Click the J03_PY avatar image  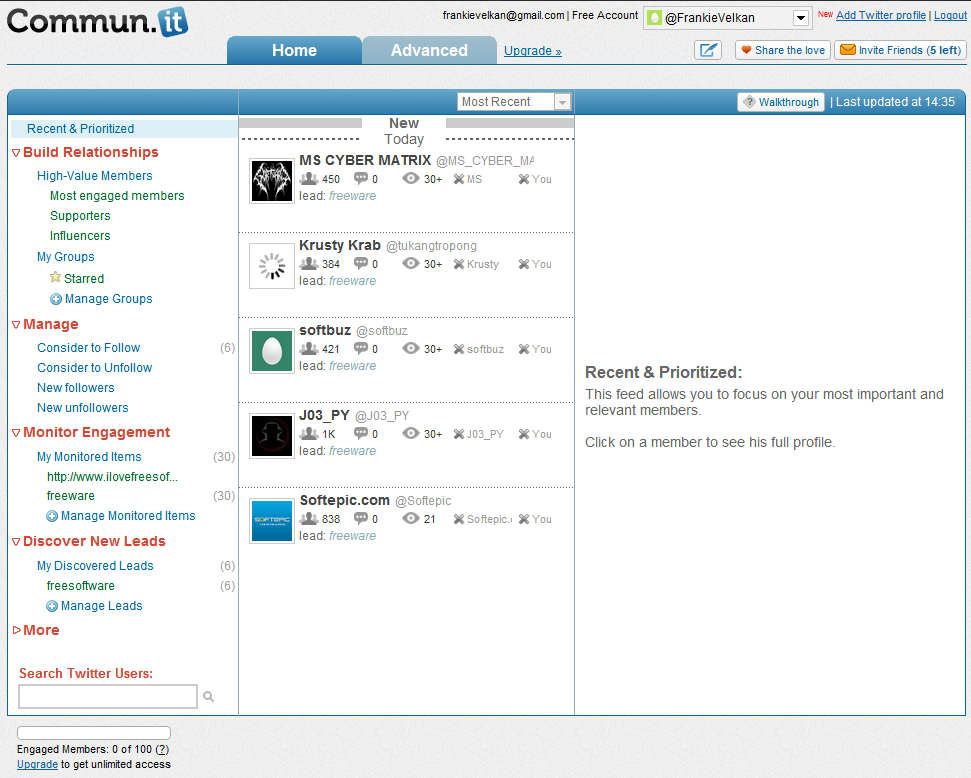point(271,435)
